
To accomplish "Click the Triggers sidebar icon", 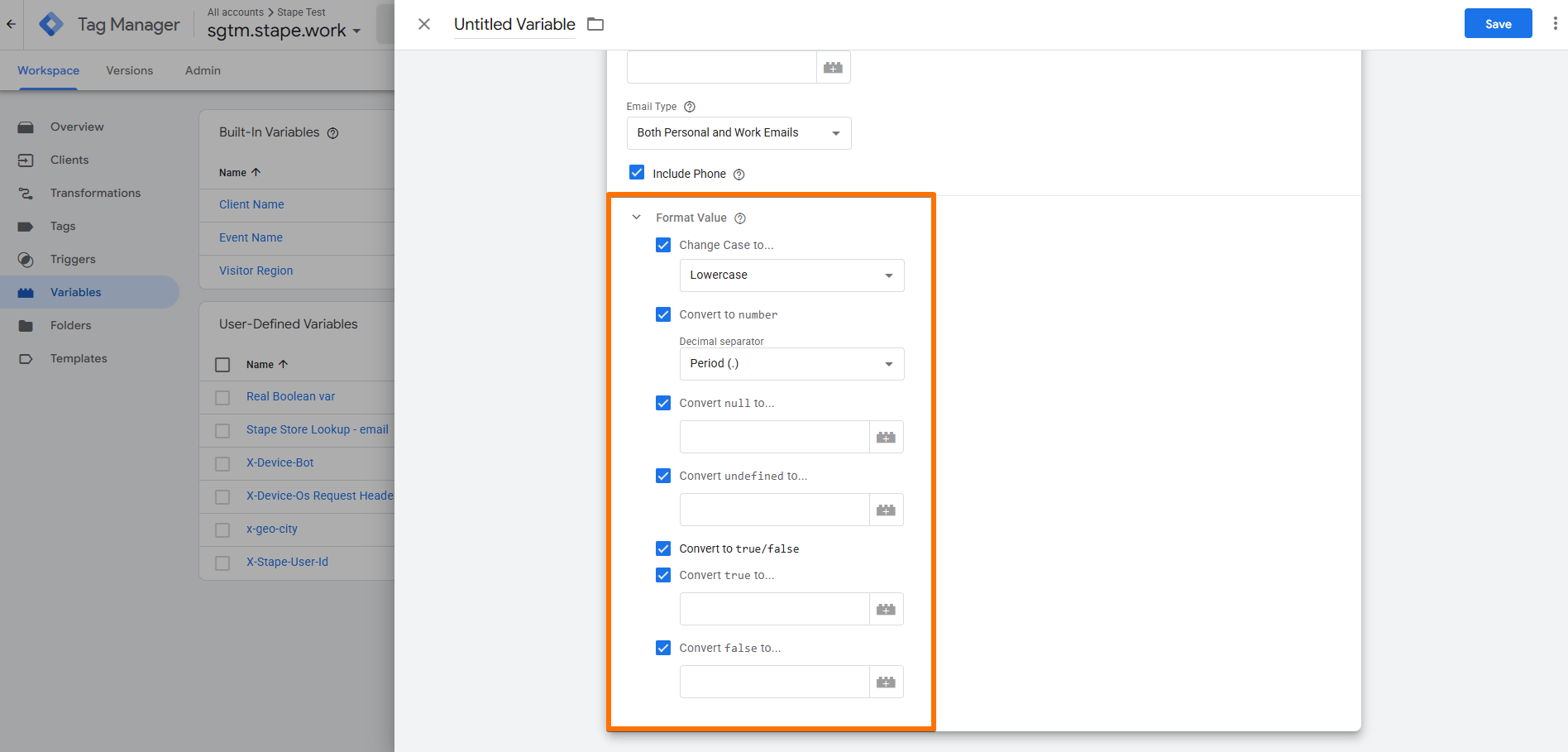I will (26, 260).
